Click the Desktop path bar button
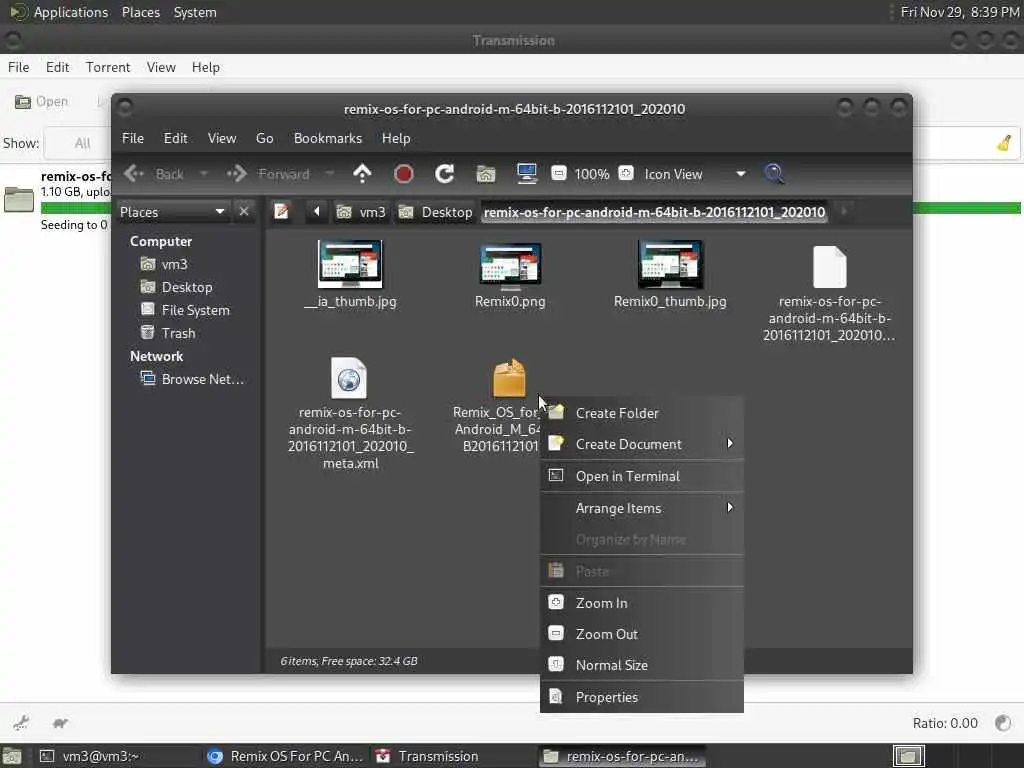The height and width of the screenshot is (768, 1024). coord(436,212)
